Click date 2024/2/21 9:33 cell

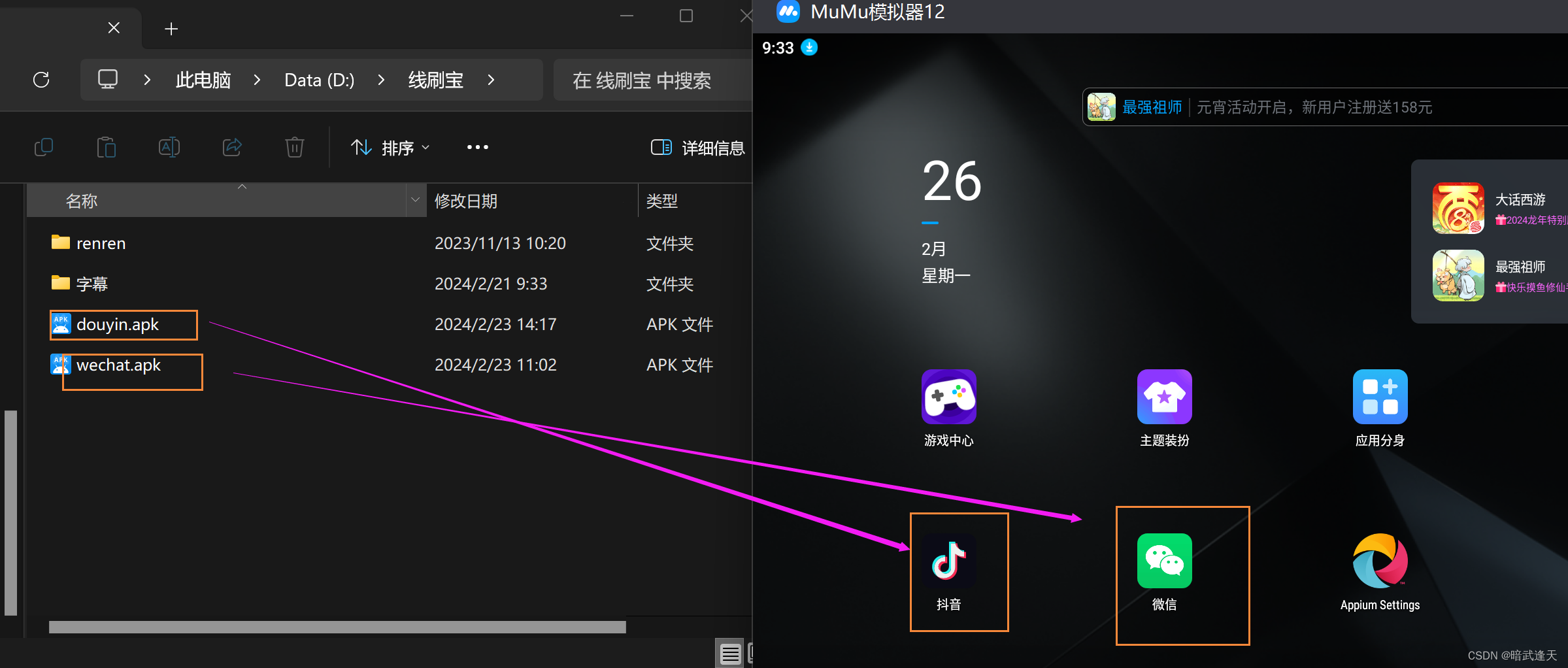(491, 284)
